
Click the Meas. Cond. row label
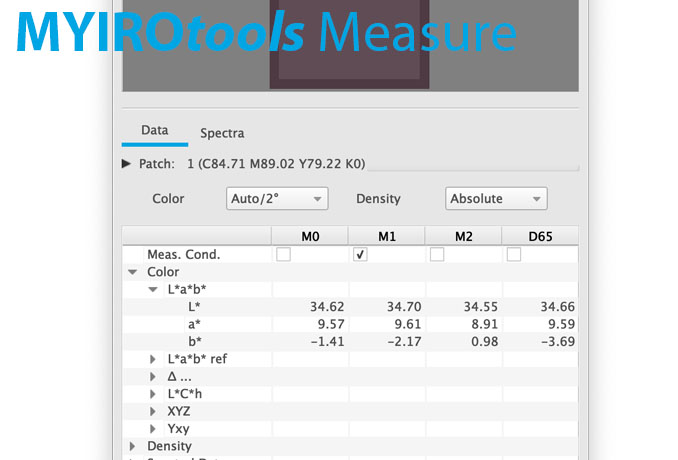coord(183,254)
